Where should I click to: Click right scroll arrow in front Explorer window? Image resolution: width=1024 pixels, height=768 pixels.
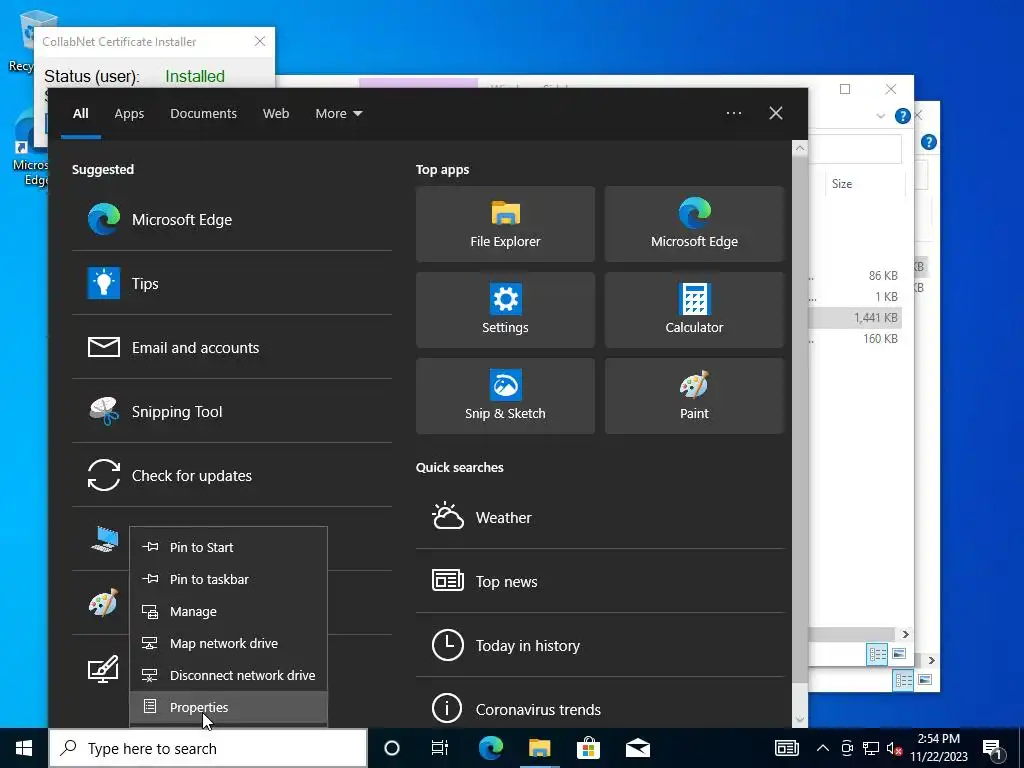pyautogui.click(x=905, y=634)
